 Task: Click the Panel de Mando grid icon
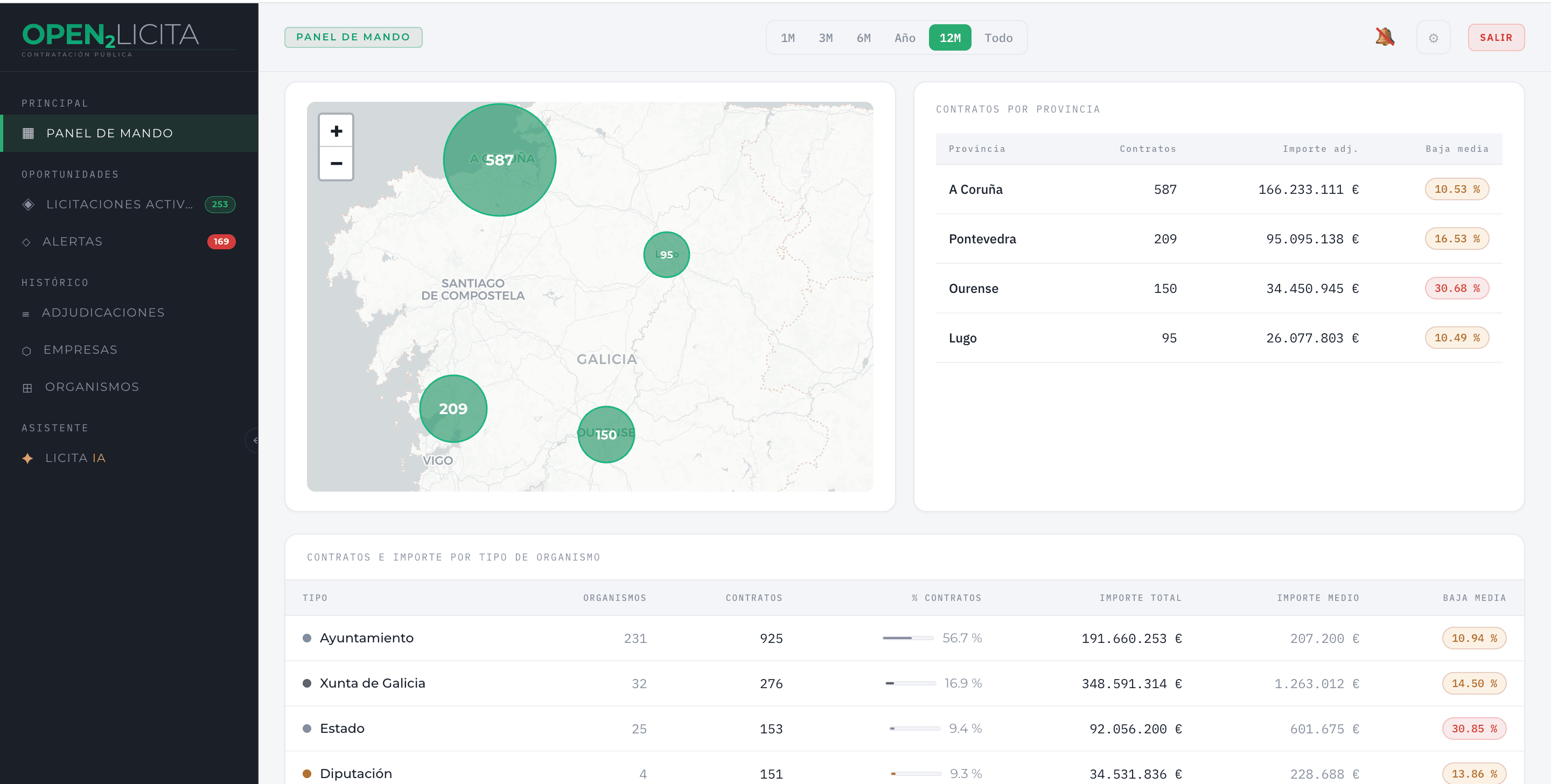(x=27, y=133)
